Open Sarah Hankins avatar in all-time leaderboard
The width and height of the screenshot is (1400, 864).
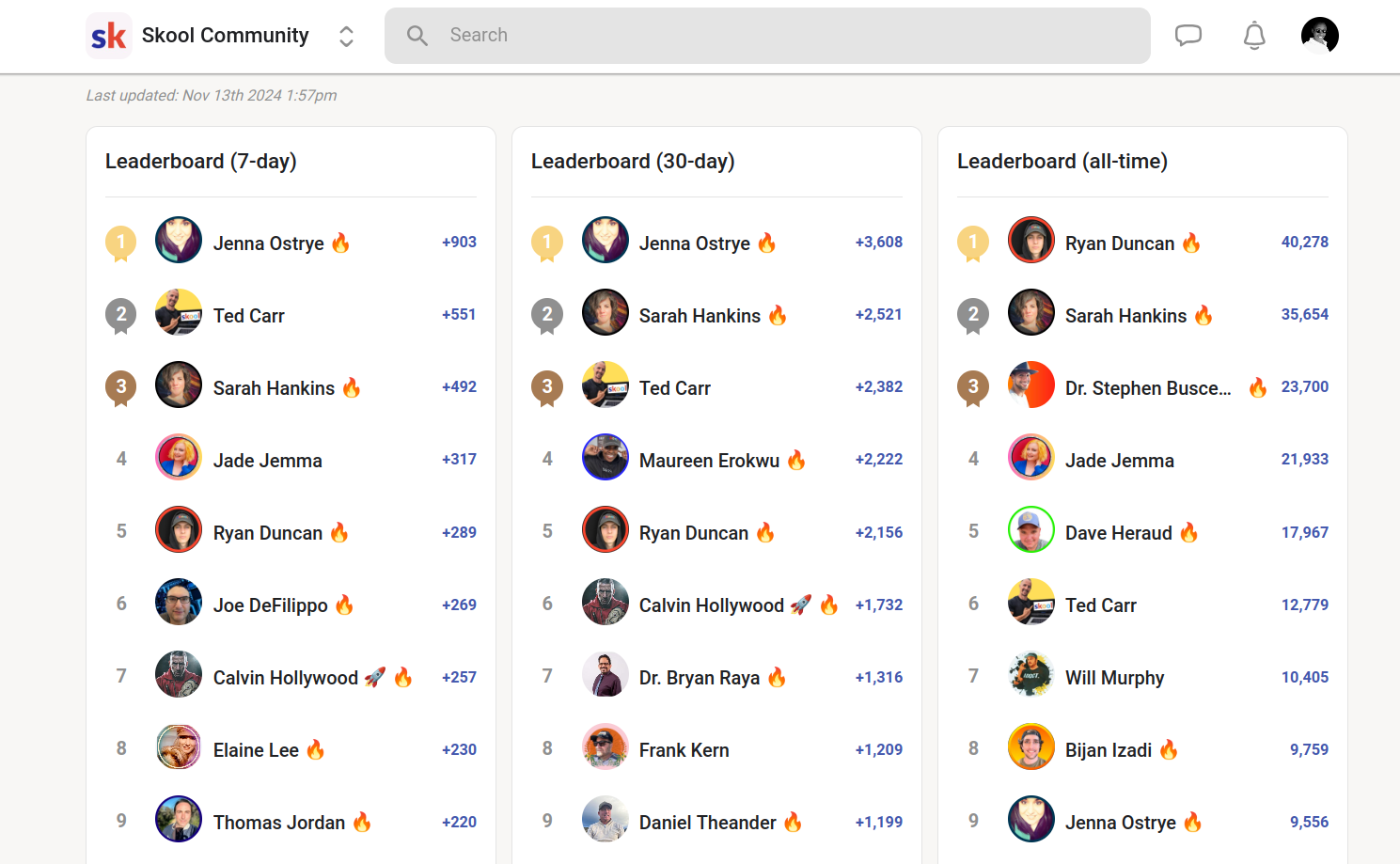click(1031, 312)
